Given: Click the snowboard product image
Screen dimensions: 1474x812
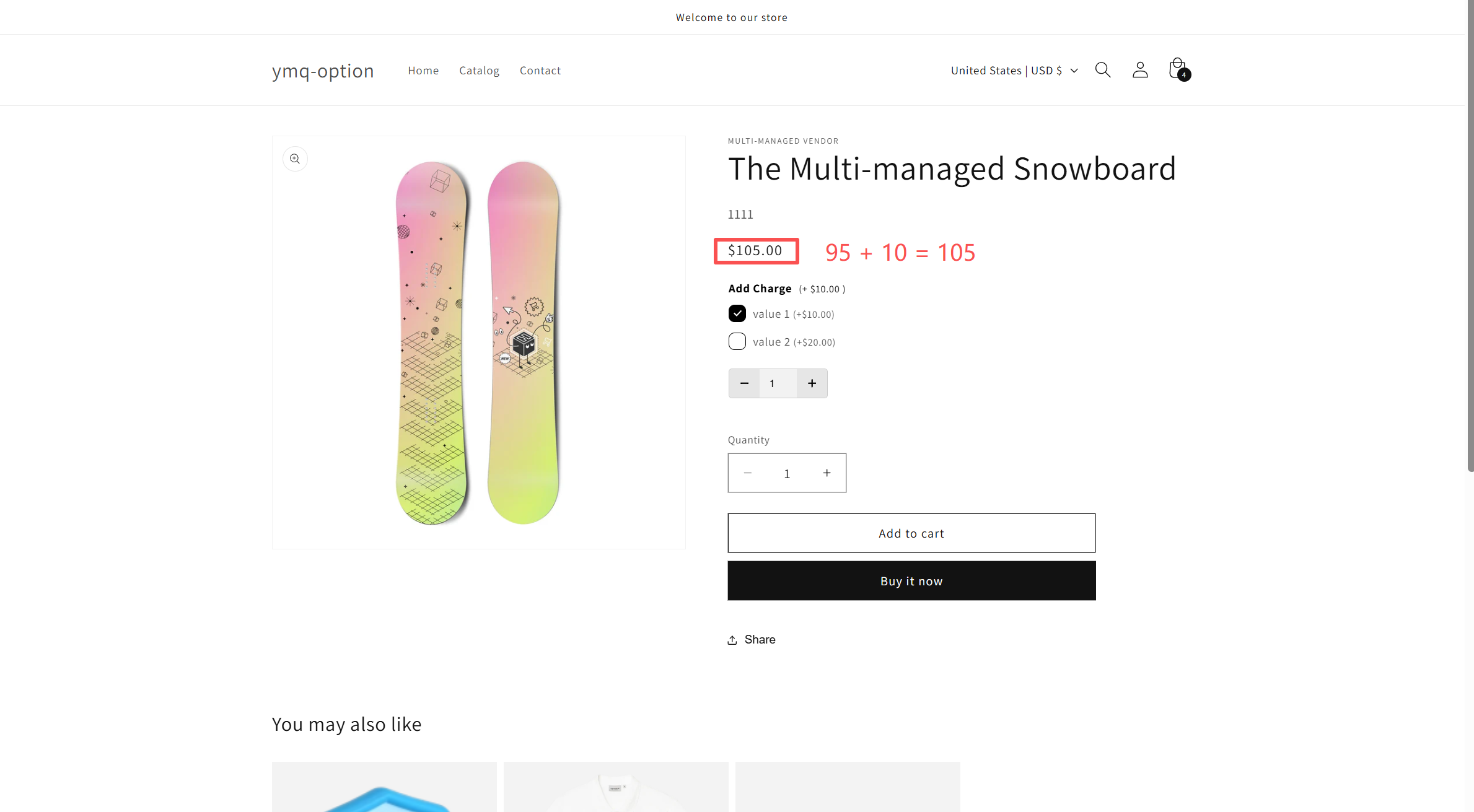Looking at the screenshot, I should (478, 343).
